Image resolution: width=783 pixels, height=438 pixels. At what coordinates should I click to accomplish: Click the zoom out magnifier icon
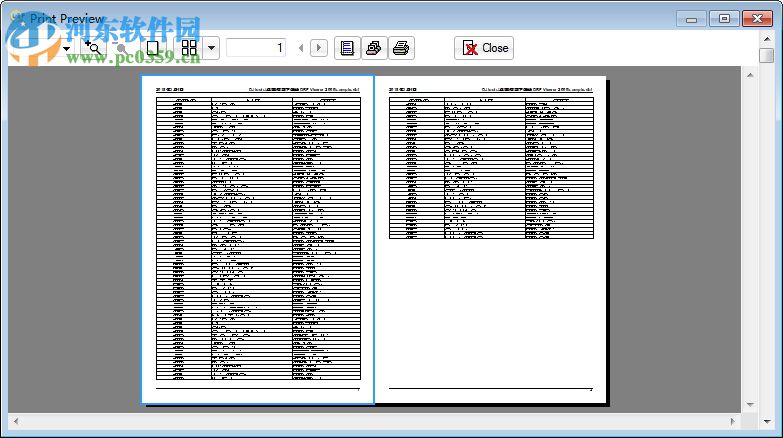pos(120,48)
